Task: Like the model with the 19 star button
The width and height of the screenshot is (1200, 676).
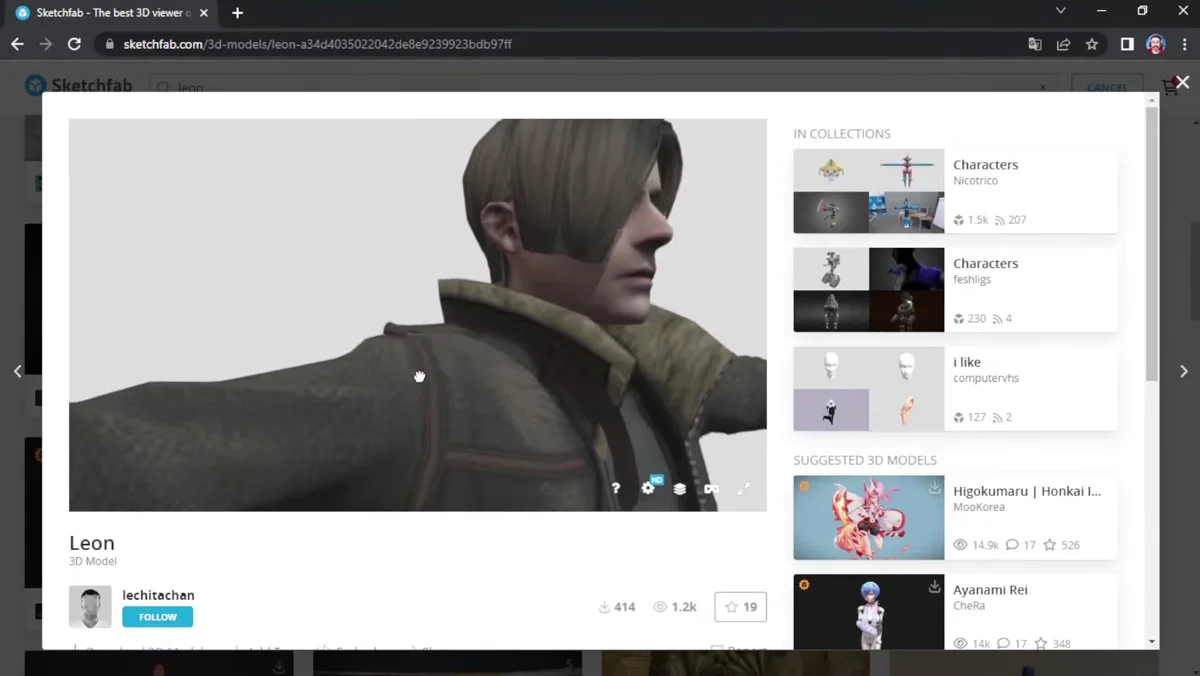Action: [741, 607]
